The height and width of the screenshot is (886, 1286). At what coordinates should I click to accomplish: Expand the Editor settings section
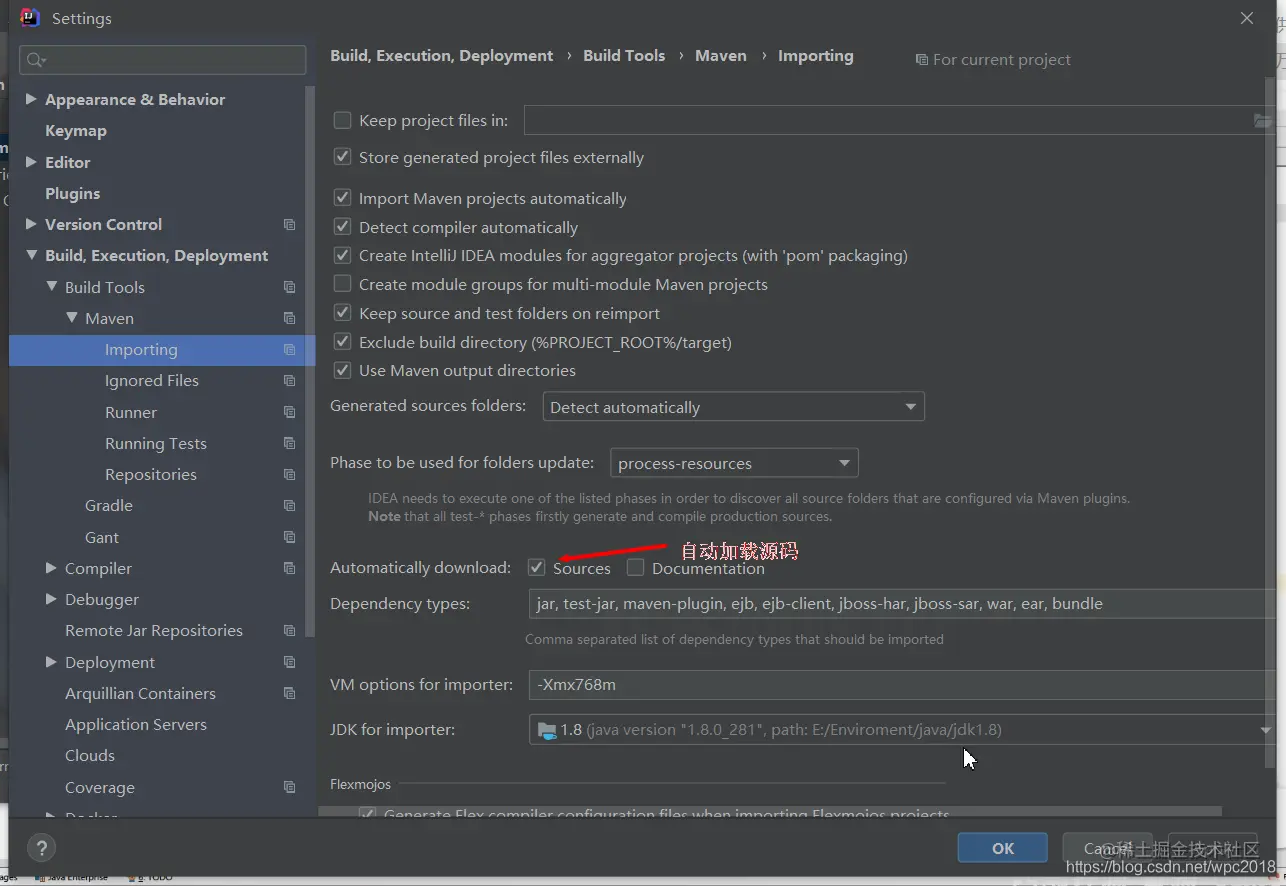(x=31, y=162)
